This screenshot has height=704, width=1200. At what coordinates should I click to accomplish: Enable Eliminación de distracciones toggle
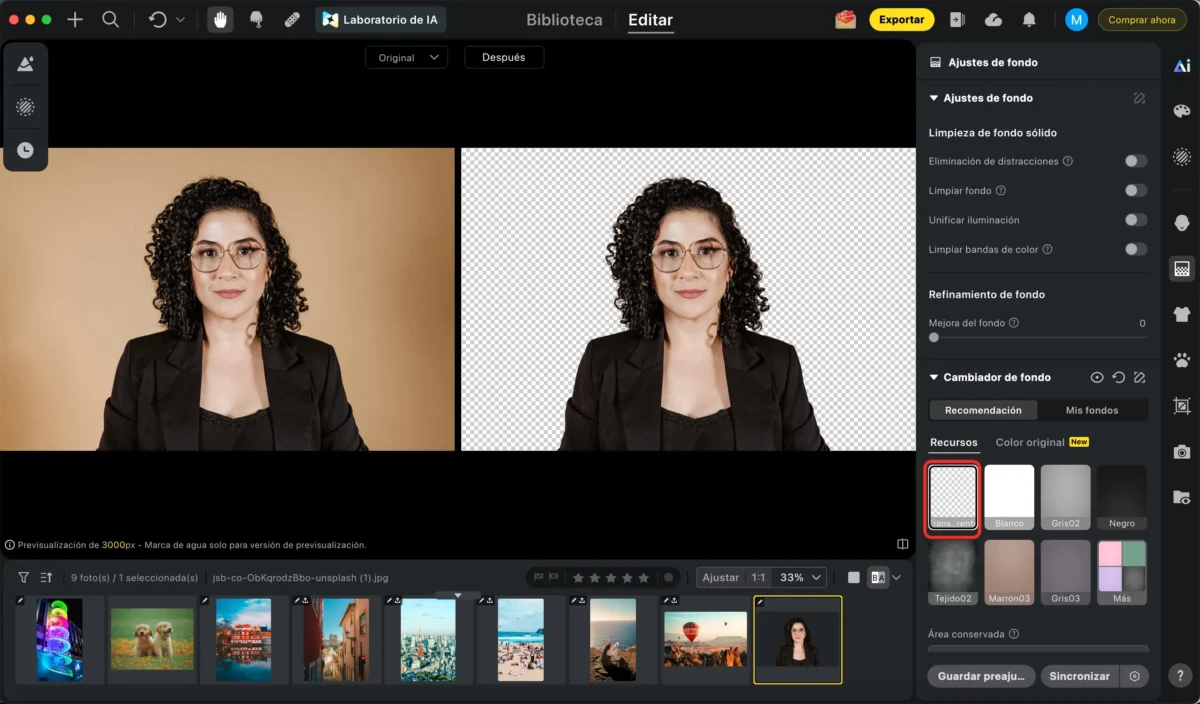click(x=1135, y=161)
